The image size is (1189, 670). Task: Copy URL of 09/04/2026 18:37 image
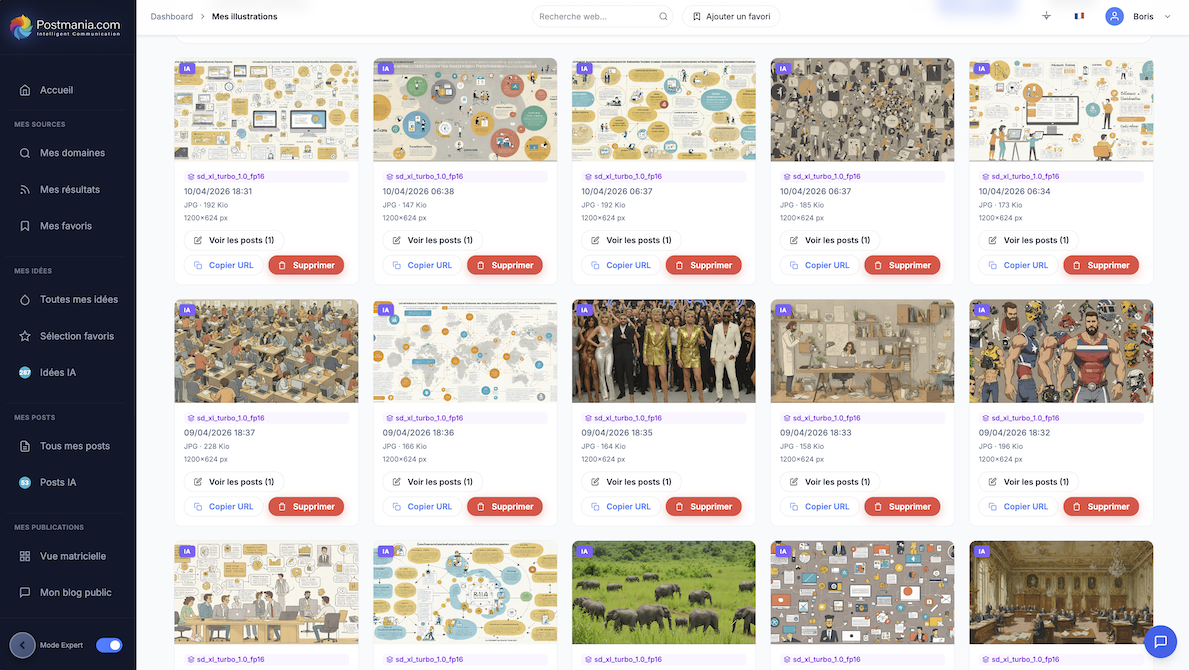(224, 507)
